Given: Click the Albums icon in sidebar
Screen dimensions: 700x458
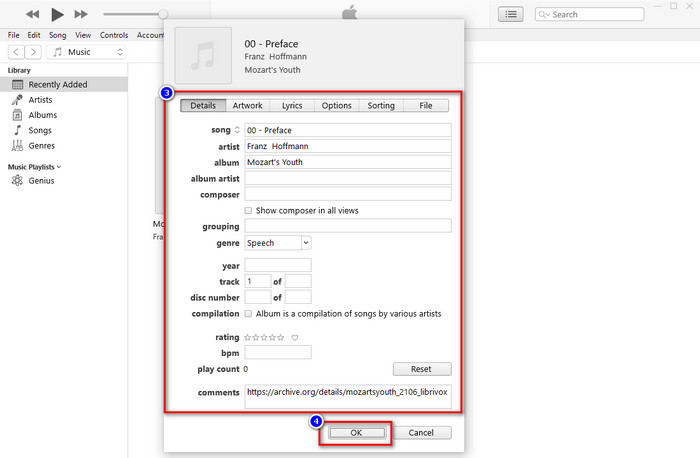Looking at the screenshot, I should click(x=17, y=115).
